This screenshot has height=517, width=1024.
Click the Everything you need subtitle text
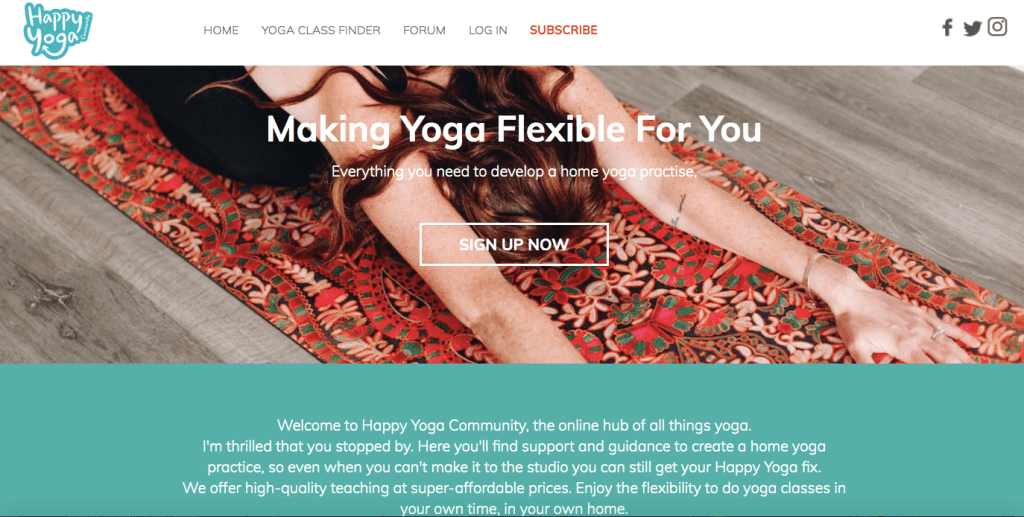[514, 172]
